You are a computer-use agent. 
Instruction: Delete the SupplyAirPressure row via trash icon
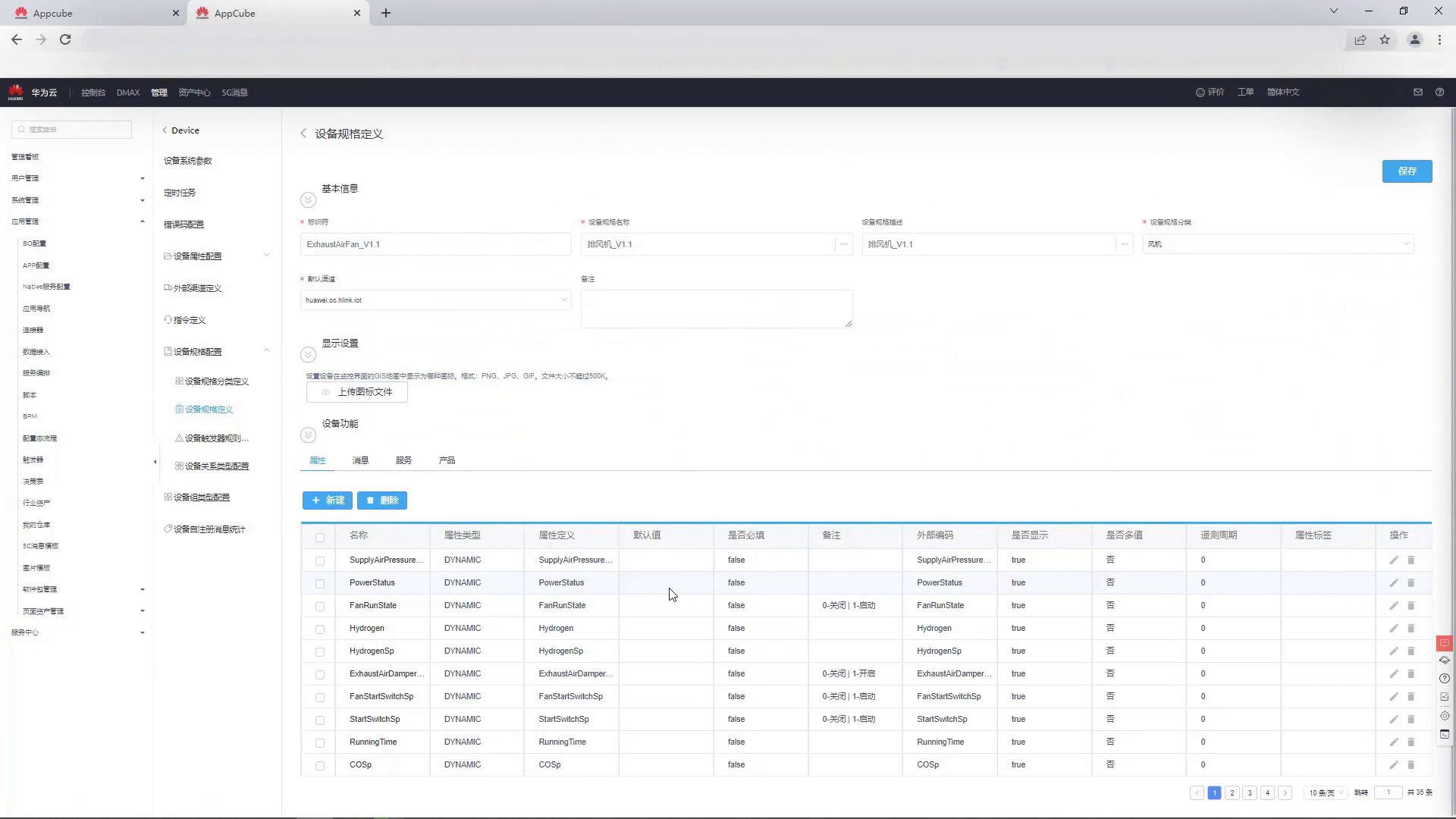coord(1411,560)
